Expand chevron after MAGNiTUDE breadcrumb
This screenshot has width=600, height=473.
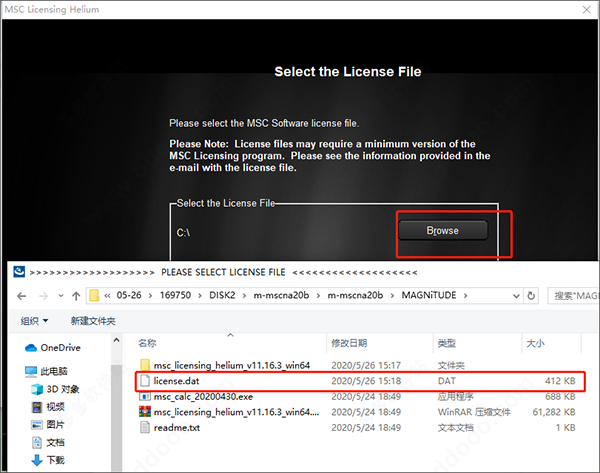tap(465, 296)
